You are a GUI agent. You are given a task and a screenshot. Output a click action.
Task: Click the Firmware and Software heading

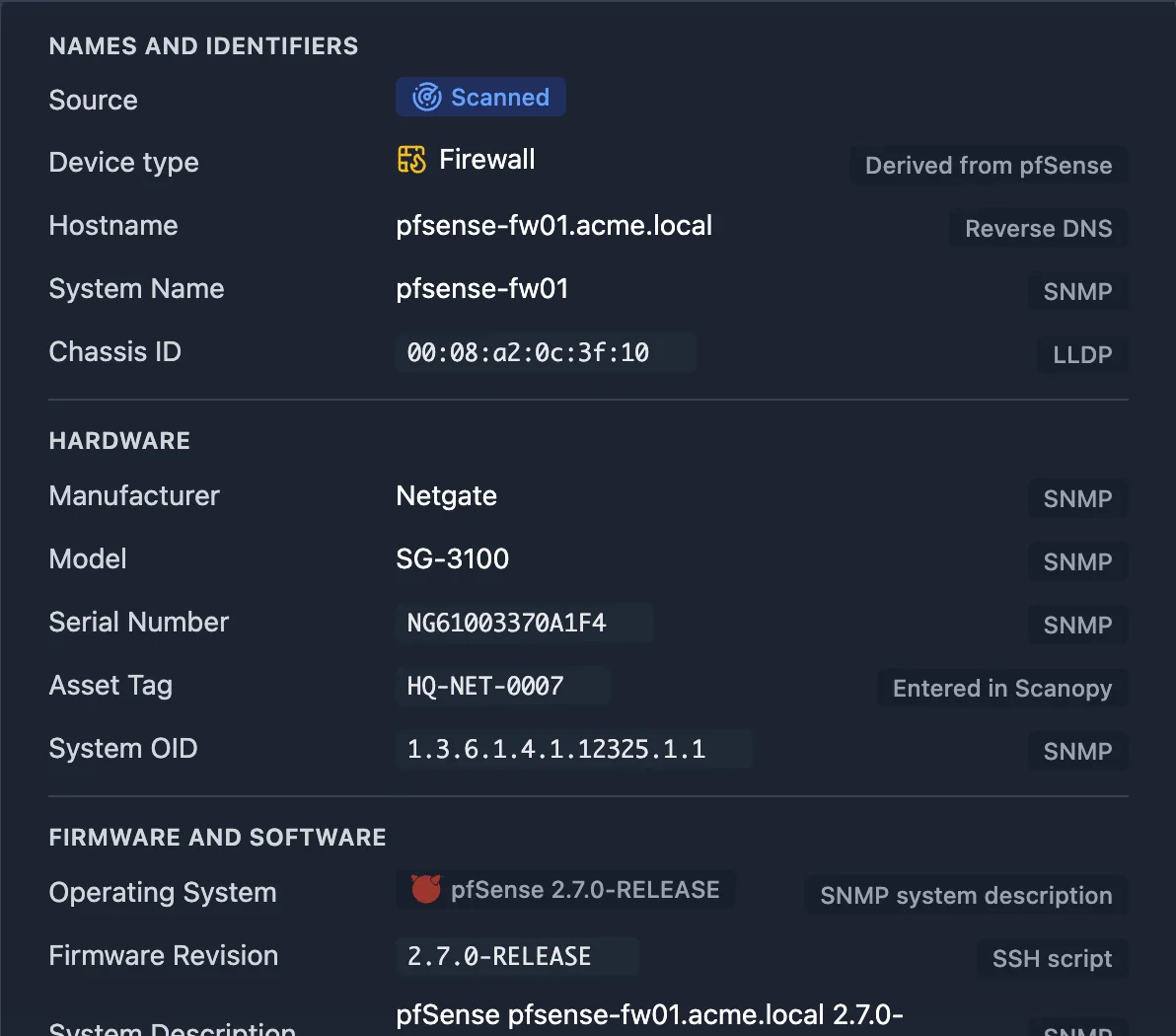pyautogui.click(x=217, y=838)
